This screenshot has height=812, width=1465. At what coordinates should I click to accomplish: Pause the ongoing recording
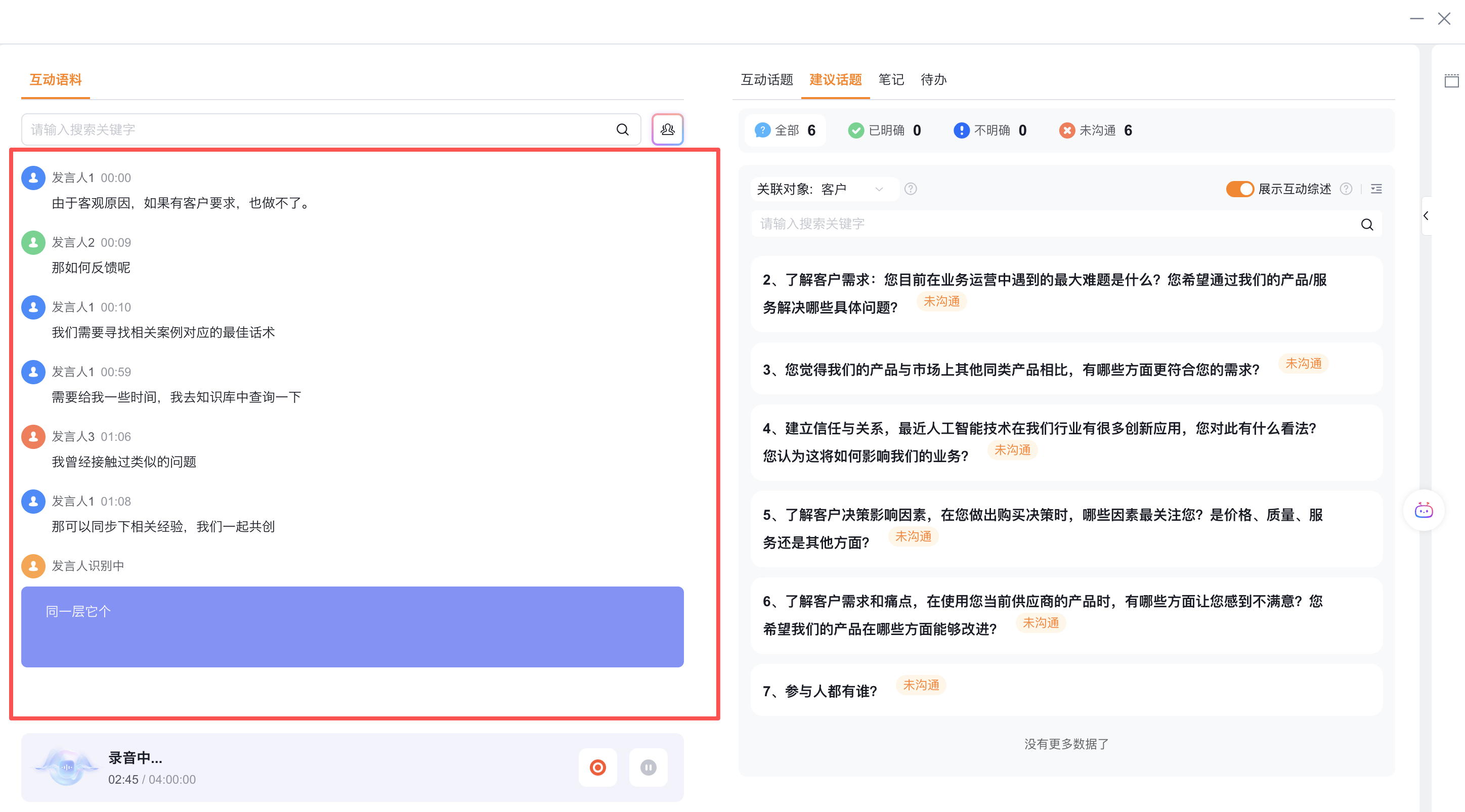click(648, 767)
